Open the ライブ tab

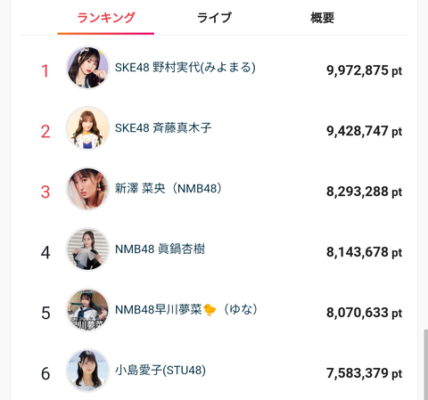pyautogui.click(x=214, y=18)
